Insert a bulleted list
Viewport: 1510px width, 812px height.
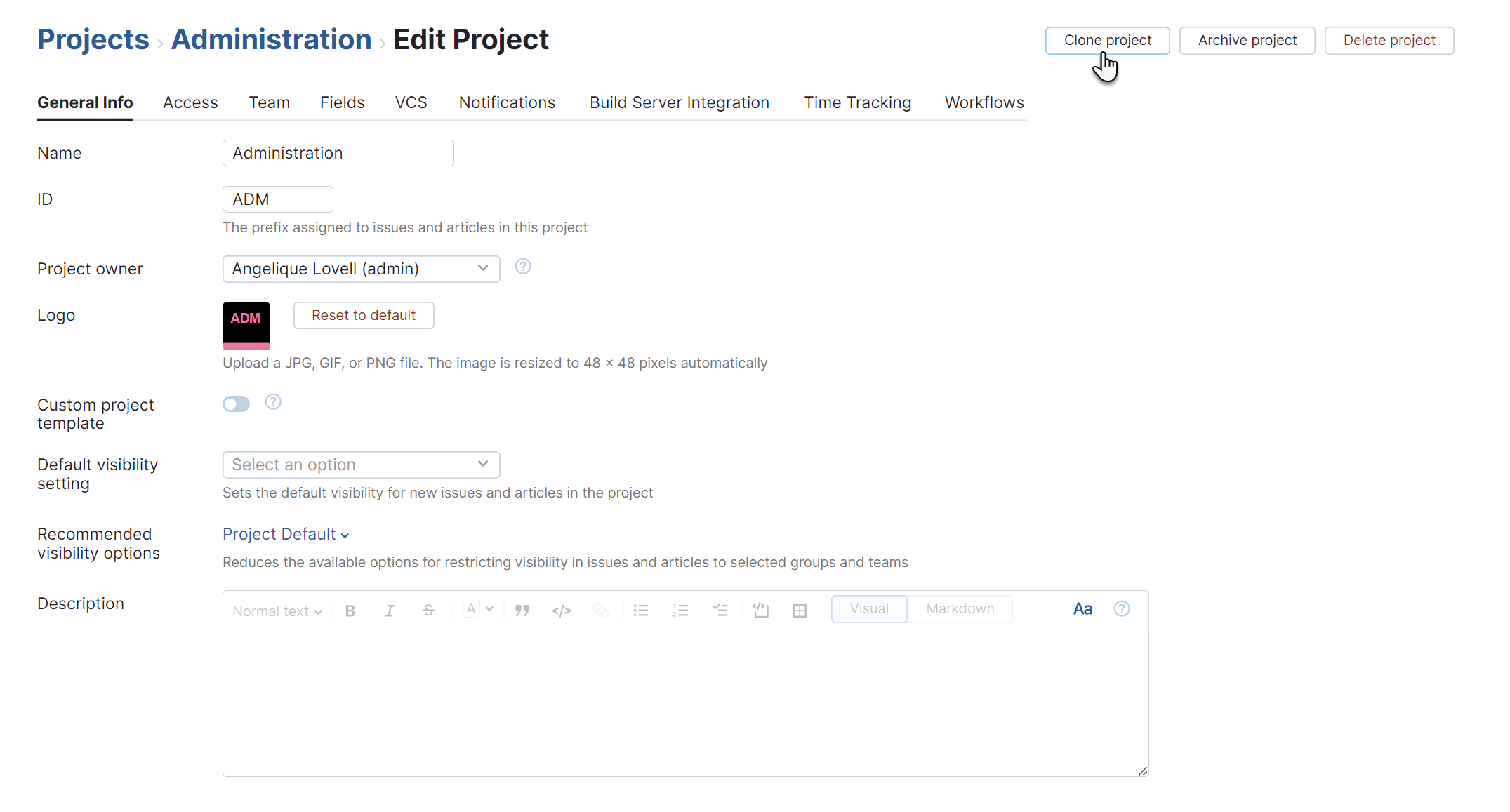coord(640,610)
